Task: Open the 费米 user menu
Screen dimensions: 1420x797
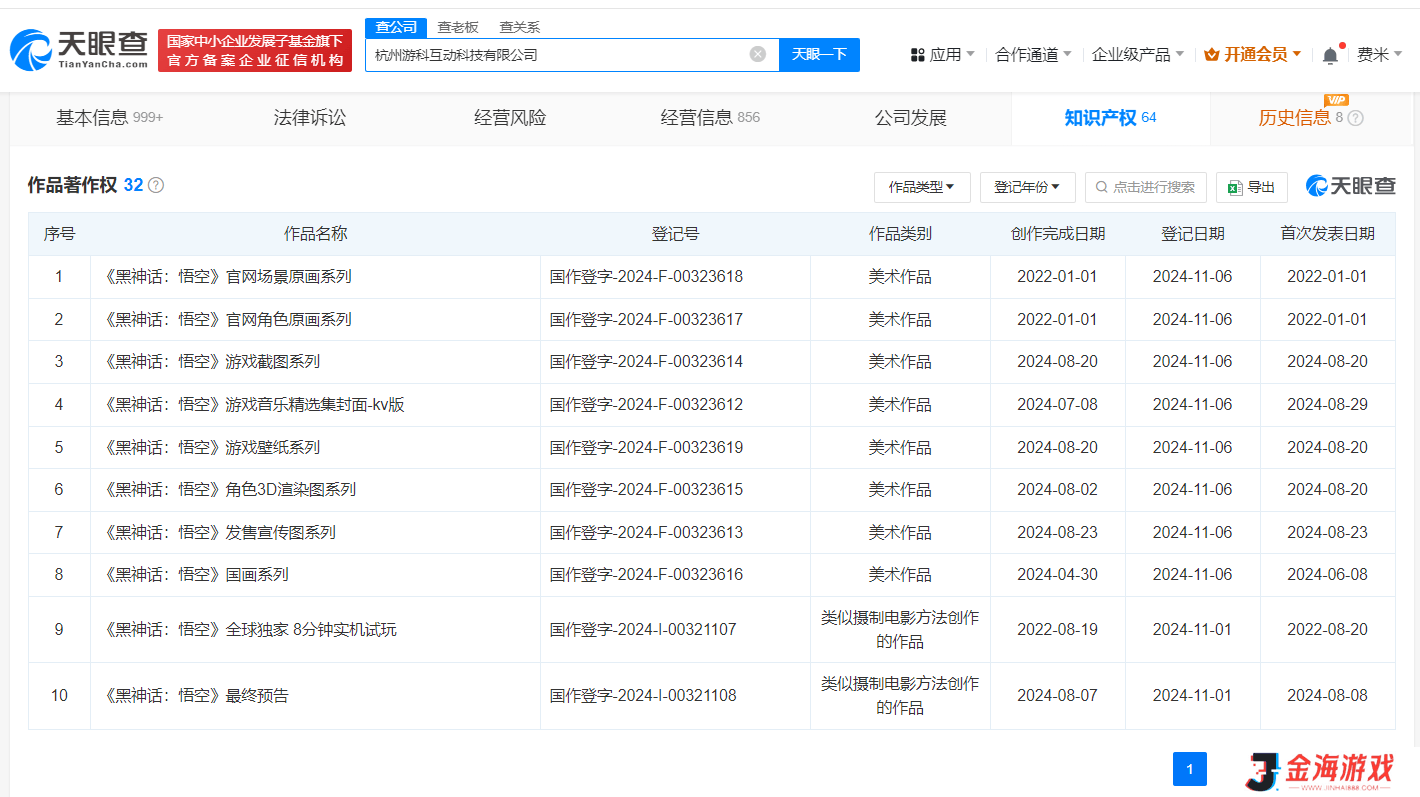Action: 1379,55
